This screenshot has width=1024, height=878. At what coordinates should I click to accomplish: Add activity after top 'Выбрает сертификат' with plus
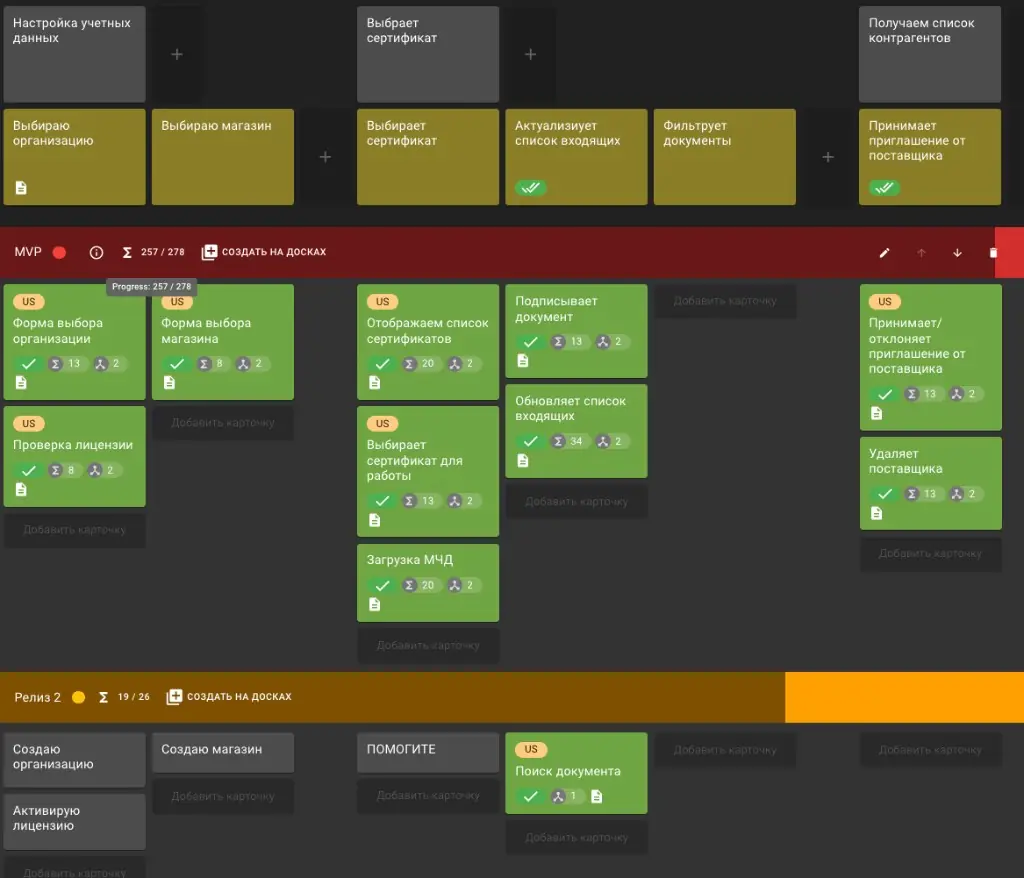click(530, 54)
